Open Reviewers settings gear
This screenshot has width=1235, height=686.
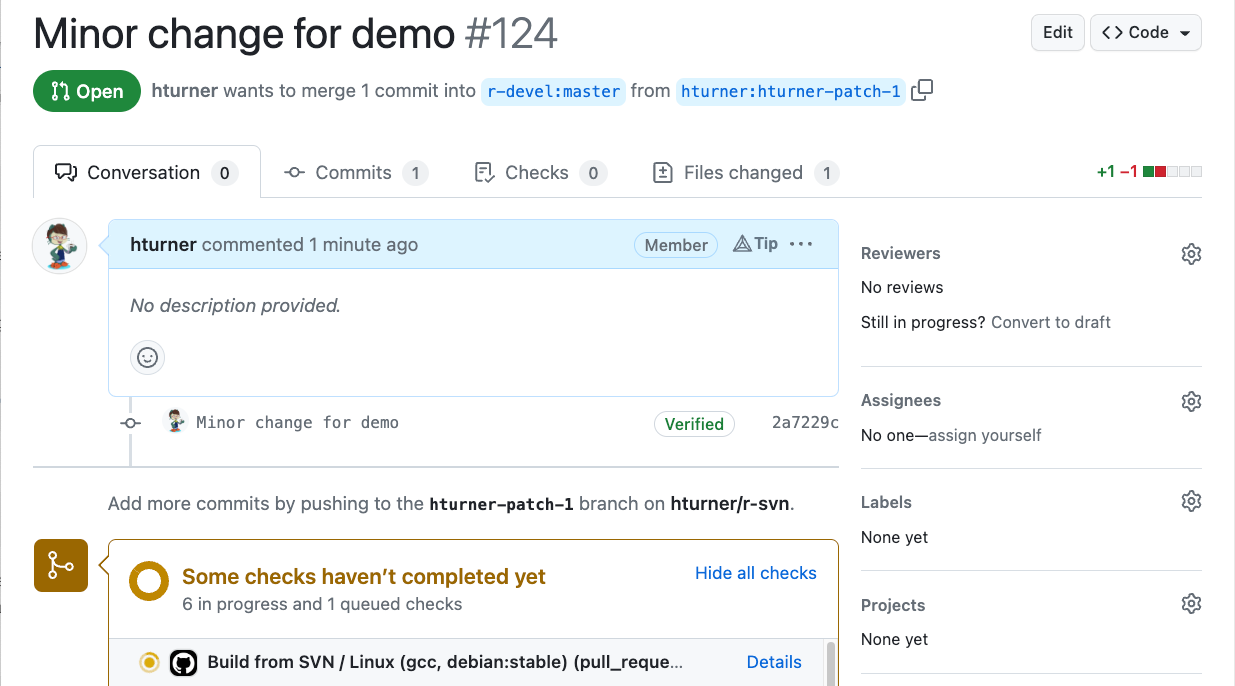[x=1190, y=254]
